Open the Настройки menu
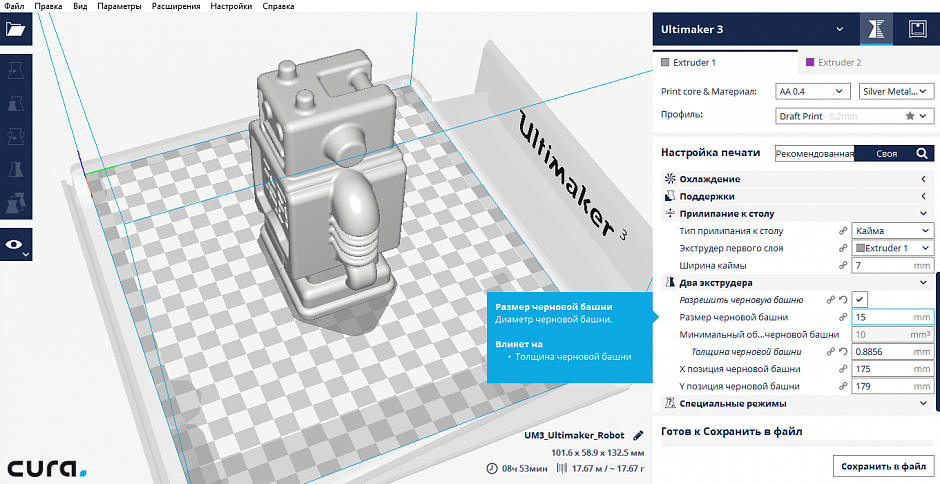Screen dimensions: 940x484 [x=231, y=6]
